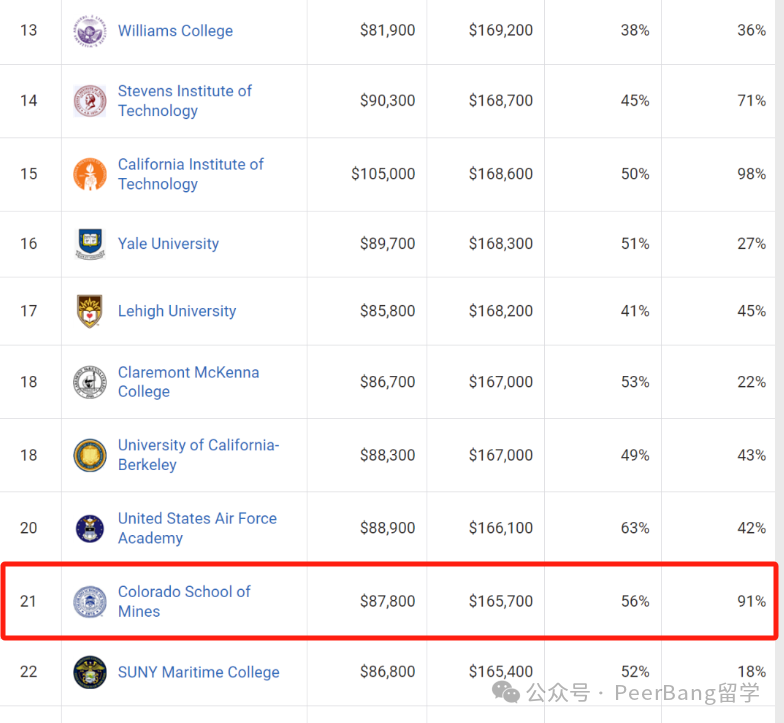Open the Williams College link
The height and width of the screenshot is (723, 784).
coord(176,31)
